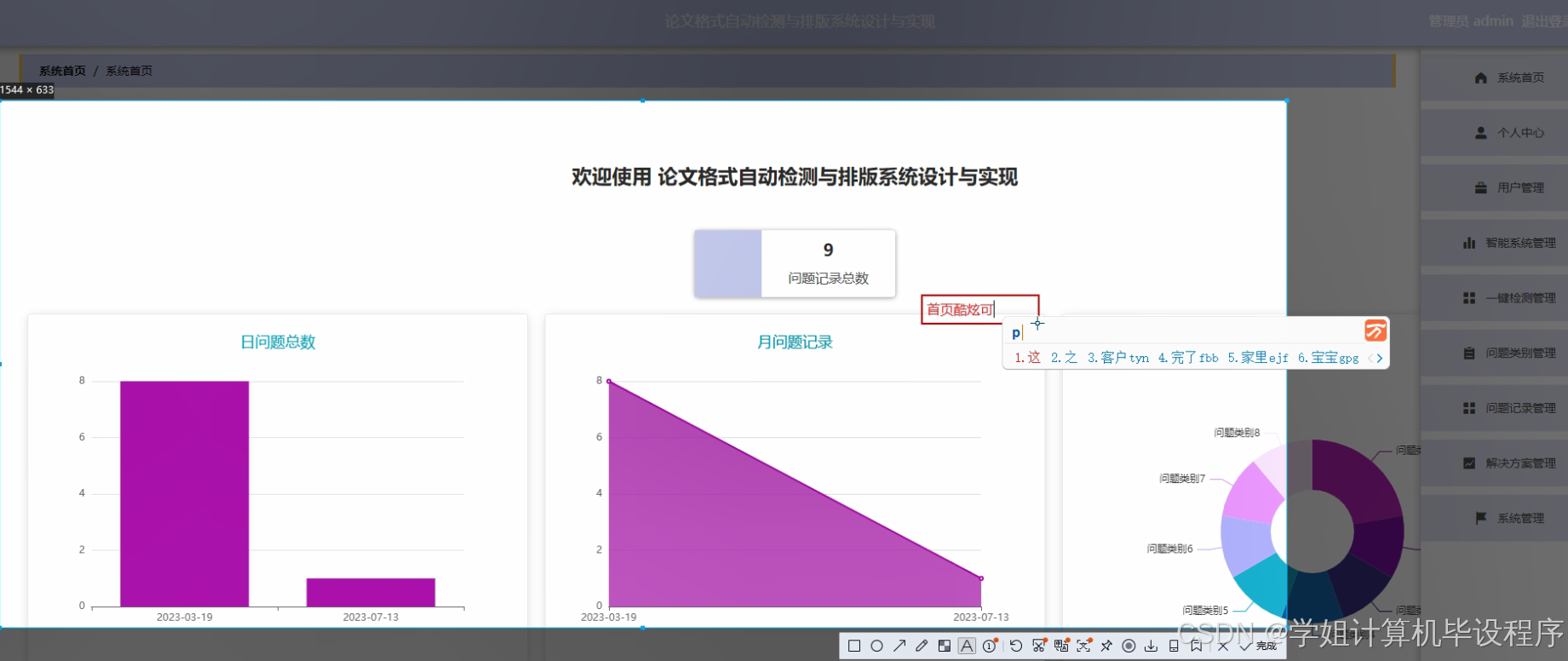Save the screenshot with download icon
This screenshot has height=661, width=1568.
point(1151,646)
